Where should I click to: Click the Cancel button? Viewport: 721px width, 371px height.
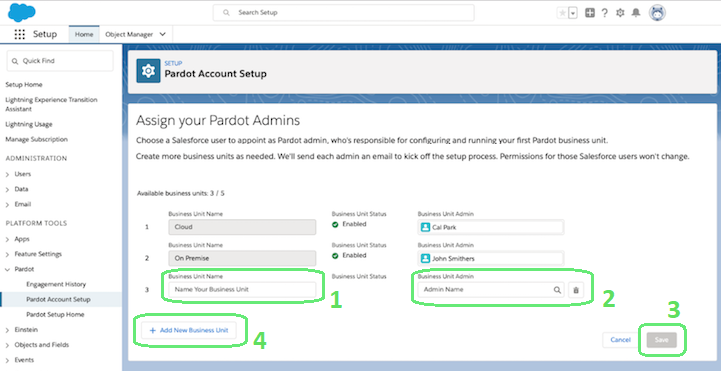(x=620, y=340)
